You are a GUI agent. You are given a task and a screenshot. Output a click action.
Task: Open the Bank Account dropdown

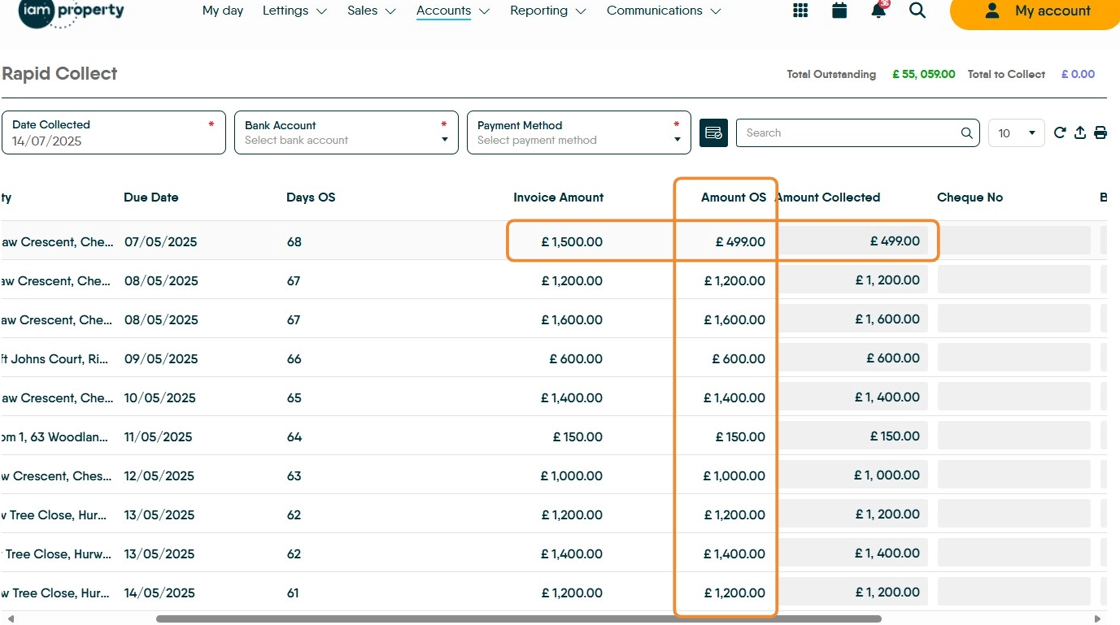tap(346, 133)
